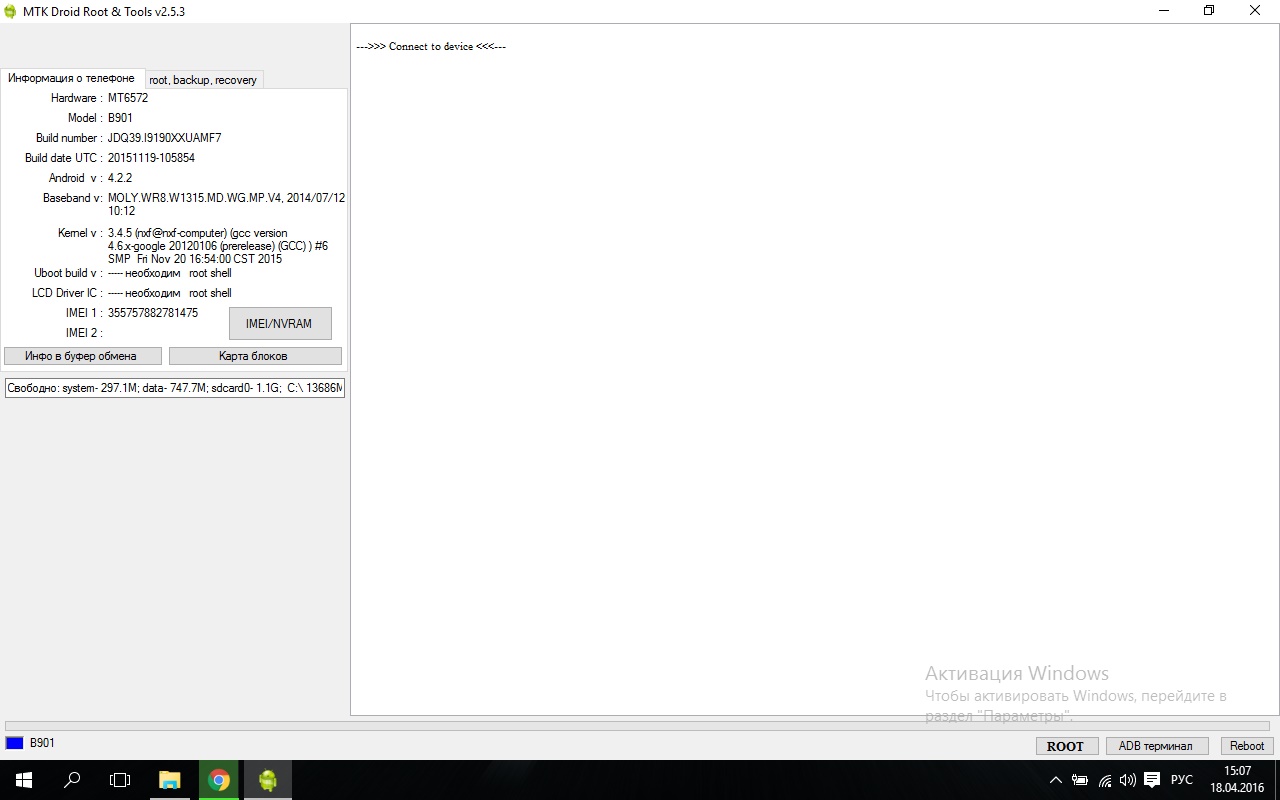1280x800 pixels.
Task: Click the free space info text field
Action: [x=174, y=388]
